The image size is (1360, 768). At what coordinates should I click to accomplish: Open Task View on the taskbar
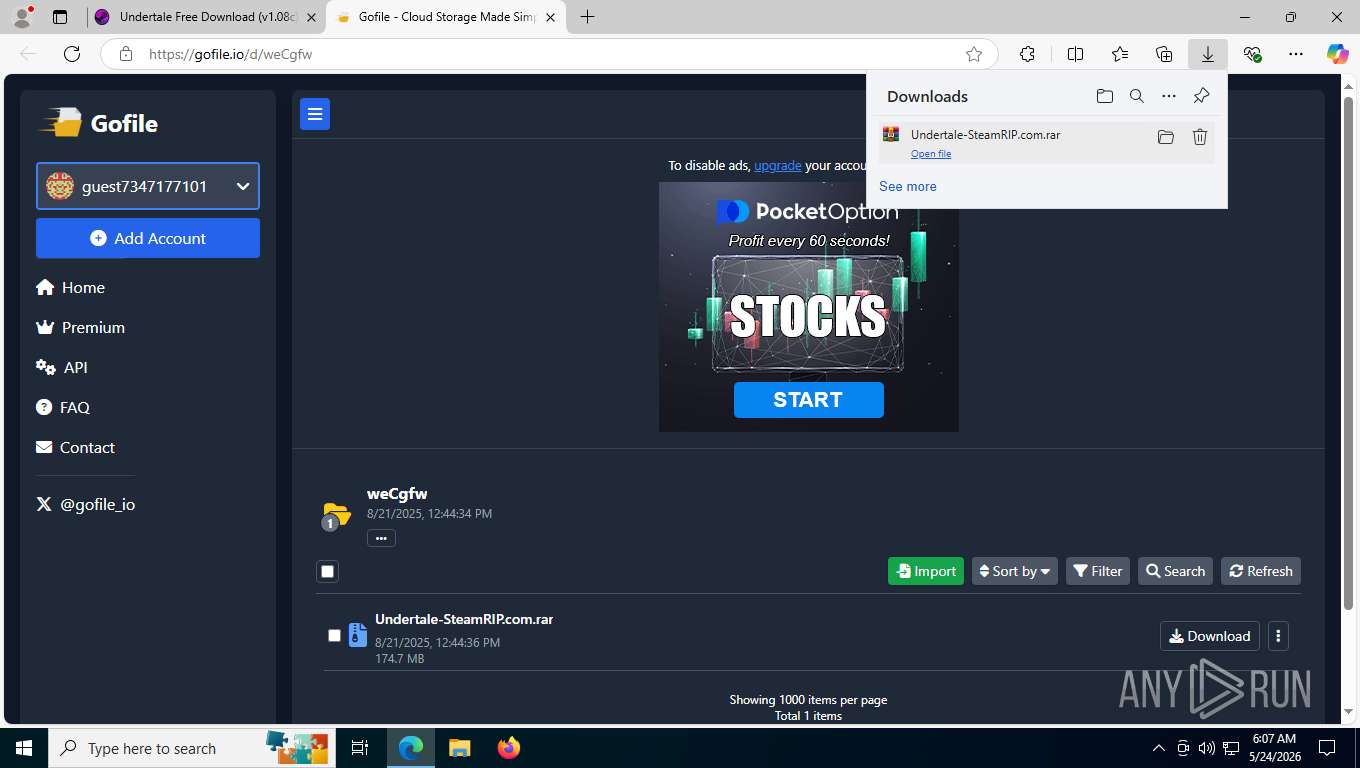(x=360, y=748)
